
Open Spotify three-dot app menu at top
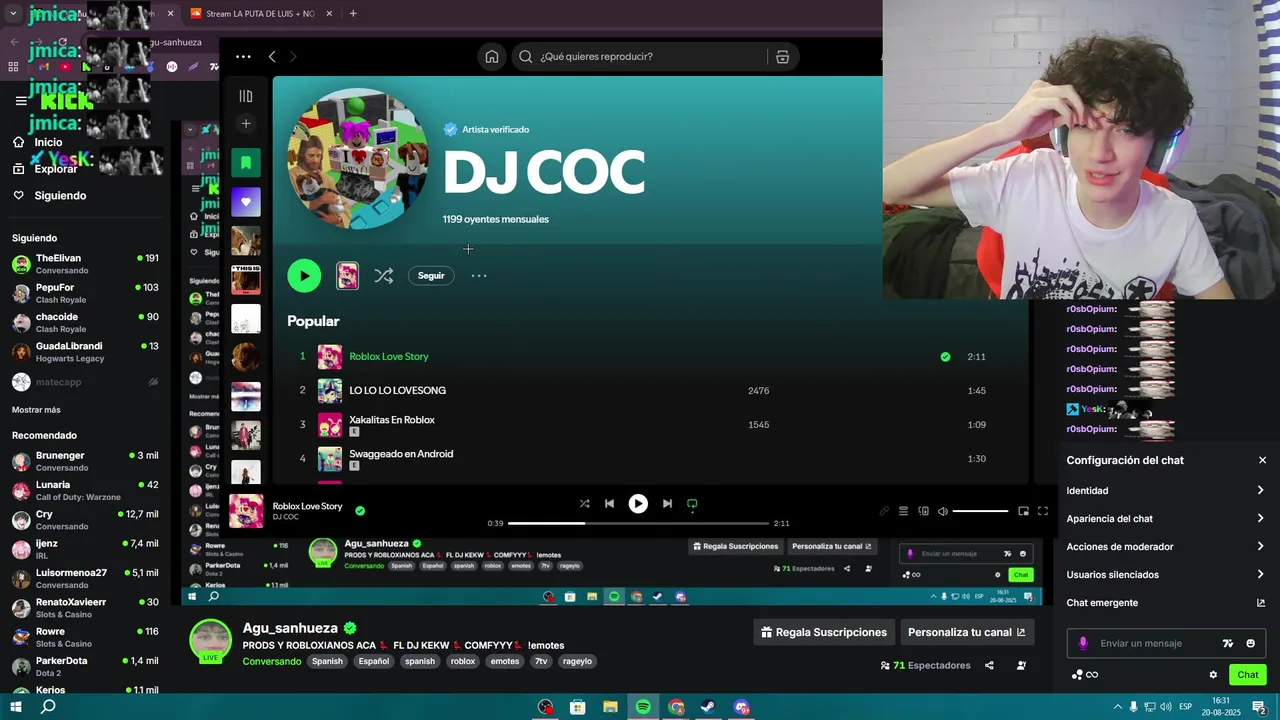click(243, 57)
